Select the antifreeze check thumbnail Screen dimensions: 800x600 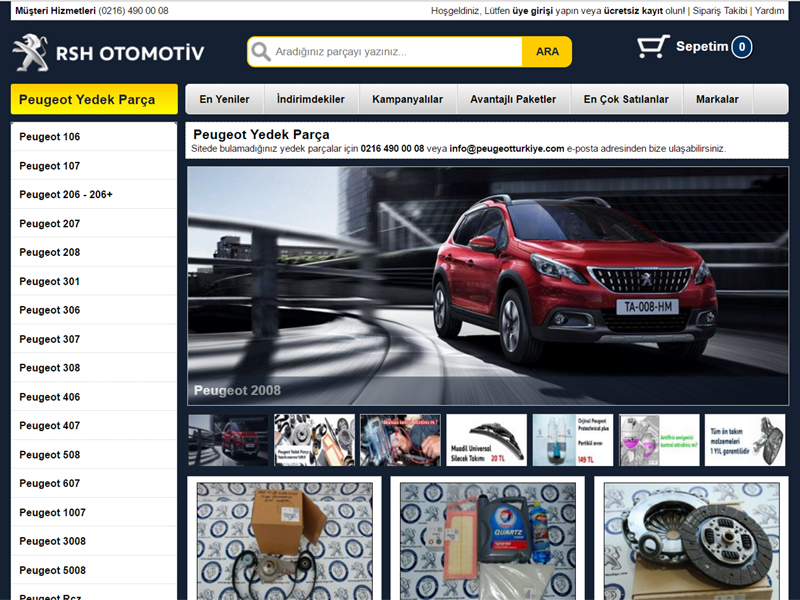tap(659, 440)
